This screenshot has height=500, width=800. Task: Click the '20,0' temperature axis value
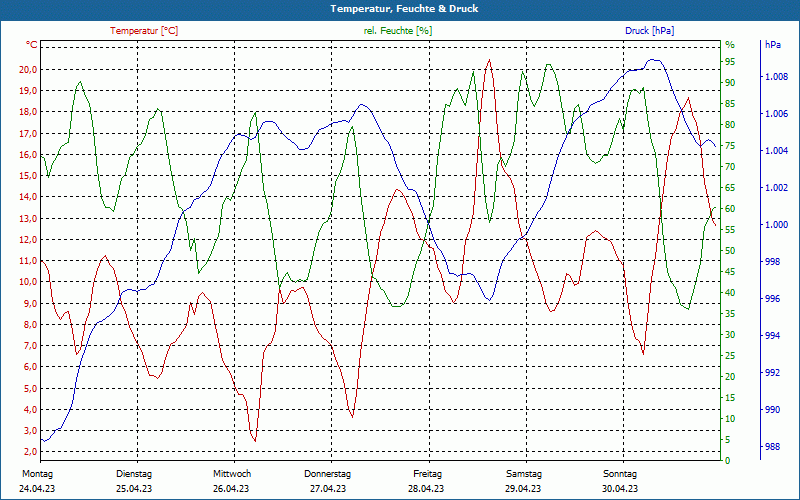coord(28,69)
